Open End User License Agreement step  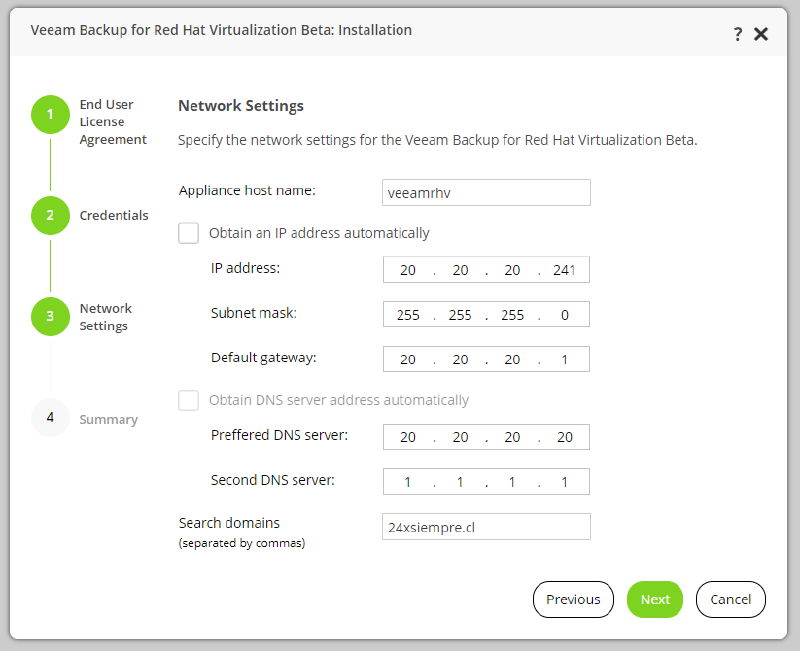(113, 122)
